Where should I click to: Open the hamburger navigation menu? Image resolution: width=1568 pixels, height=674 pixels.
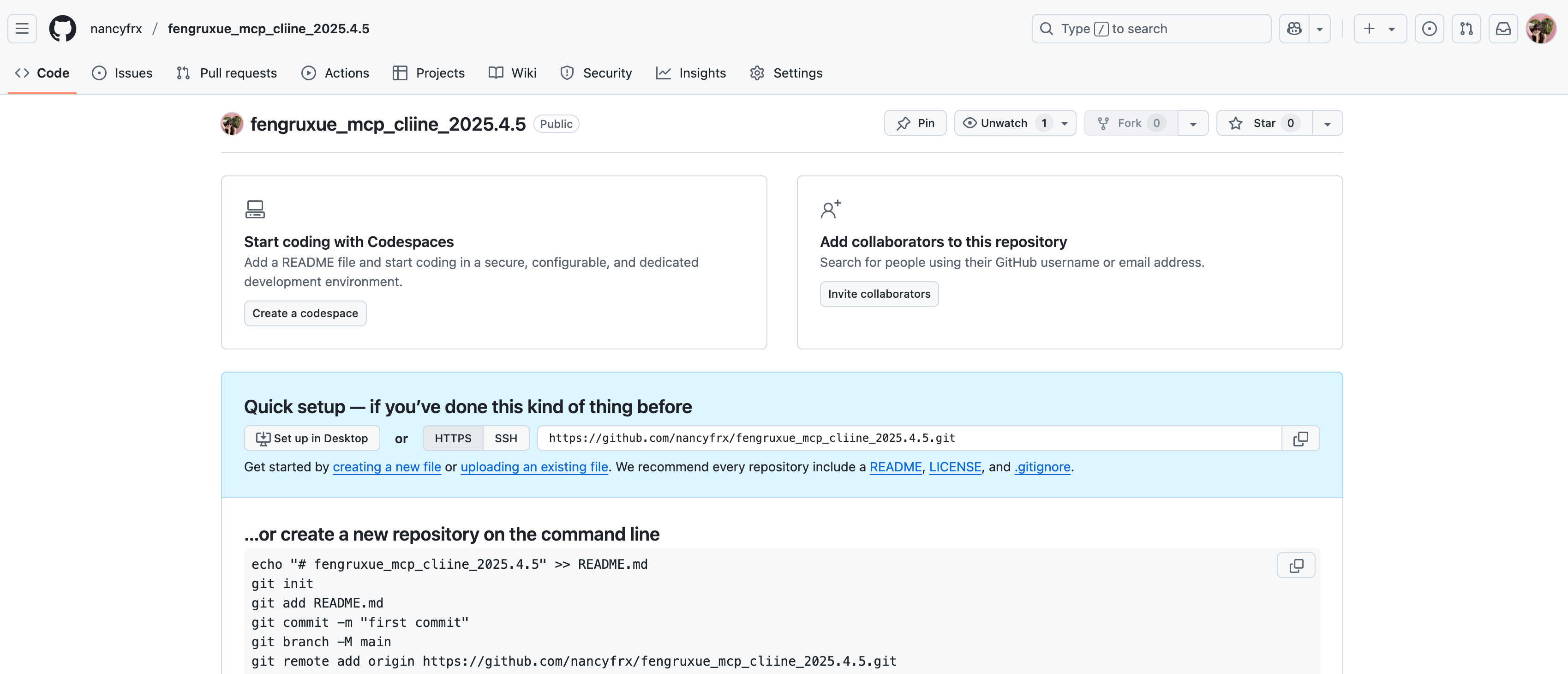click(22, 29)
